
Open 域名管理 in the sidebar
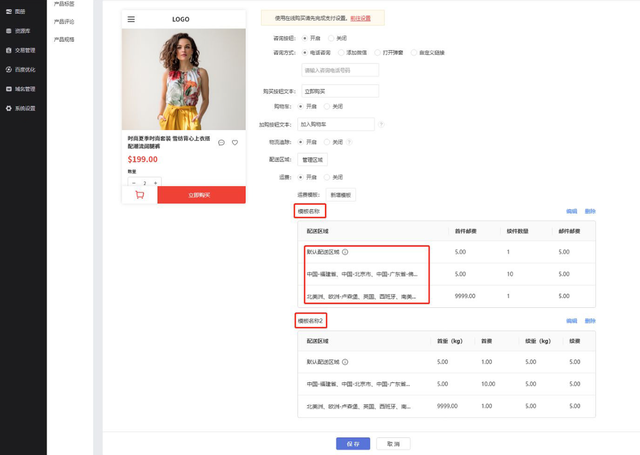point(20,89)
